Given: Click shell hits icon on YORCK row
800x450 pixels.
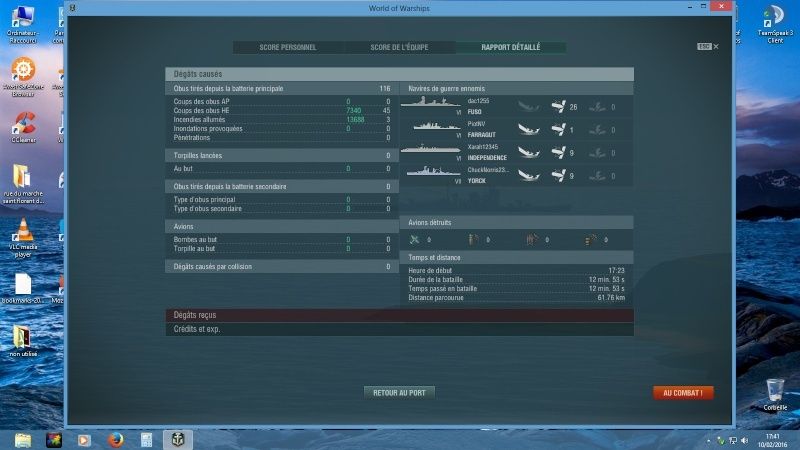Looking at the screenshot, I should [x=559, y=176].
